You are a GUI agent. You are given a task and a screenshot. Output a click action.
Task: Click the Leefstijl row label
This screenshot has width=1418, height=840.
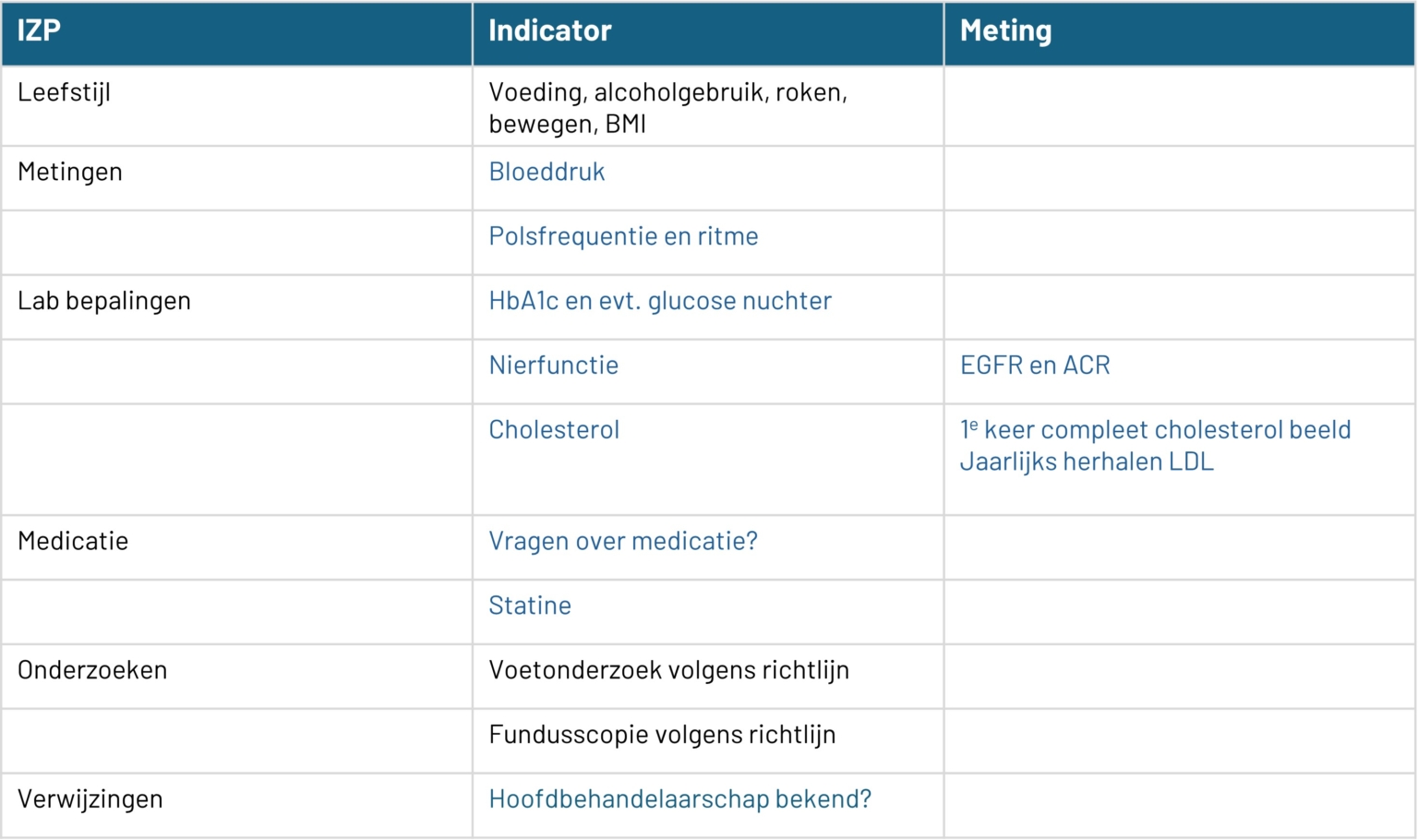tap(64, 92)
